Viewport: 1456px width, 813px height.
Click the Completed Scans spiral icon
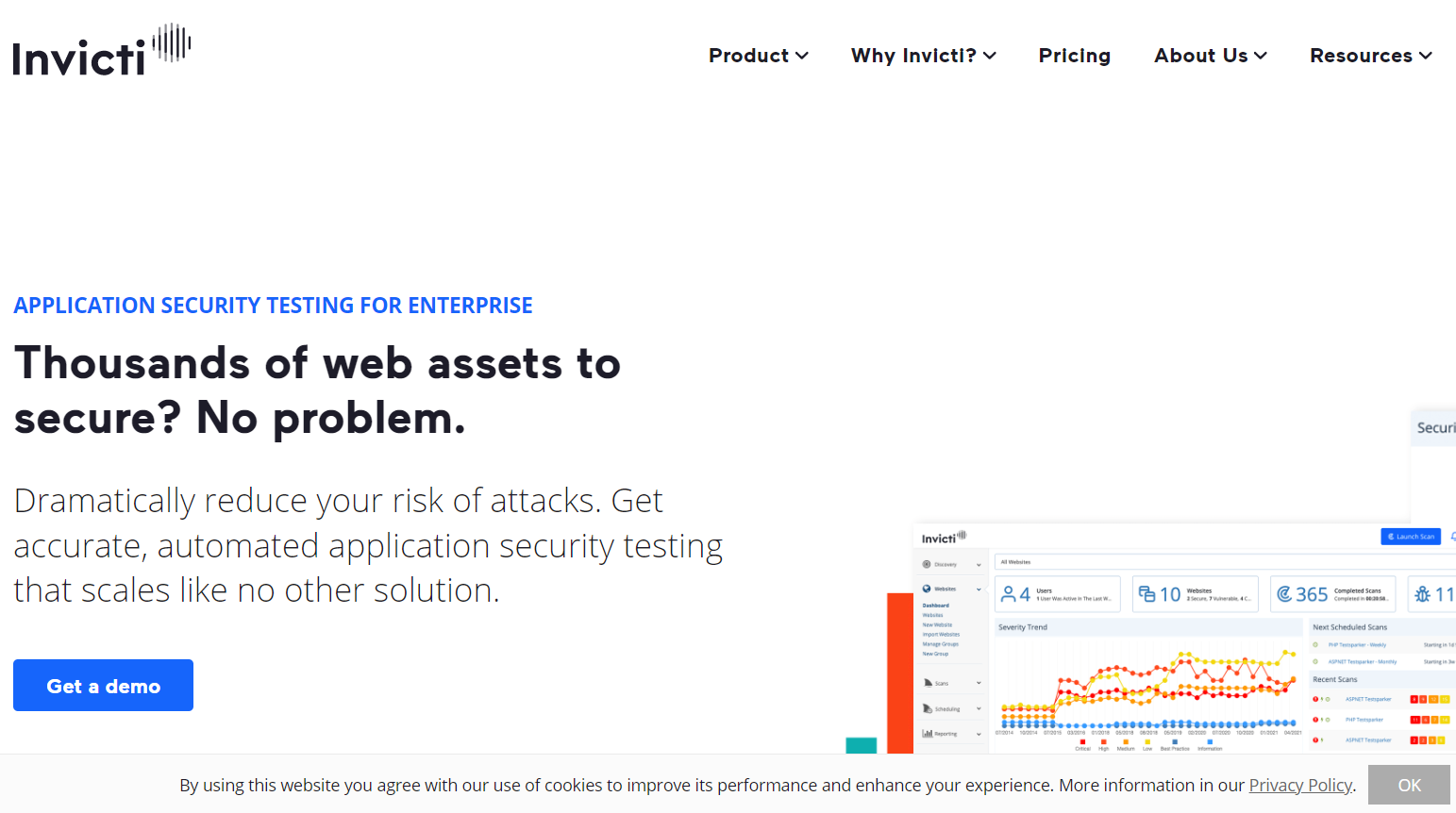[x=1284, y=594]
